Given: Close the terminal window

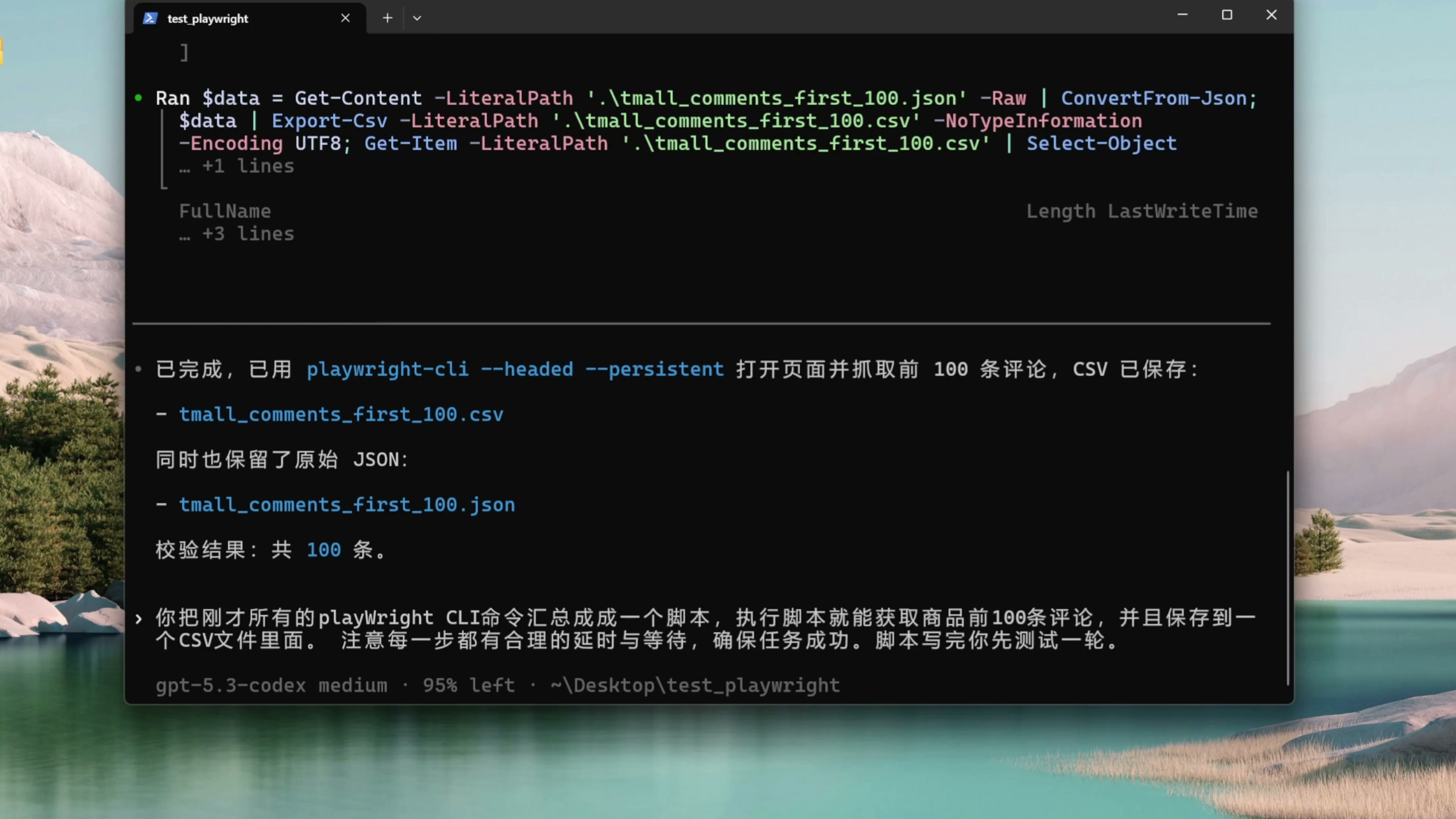Looking at the screenshot, I should coord(1271,15).
